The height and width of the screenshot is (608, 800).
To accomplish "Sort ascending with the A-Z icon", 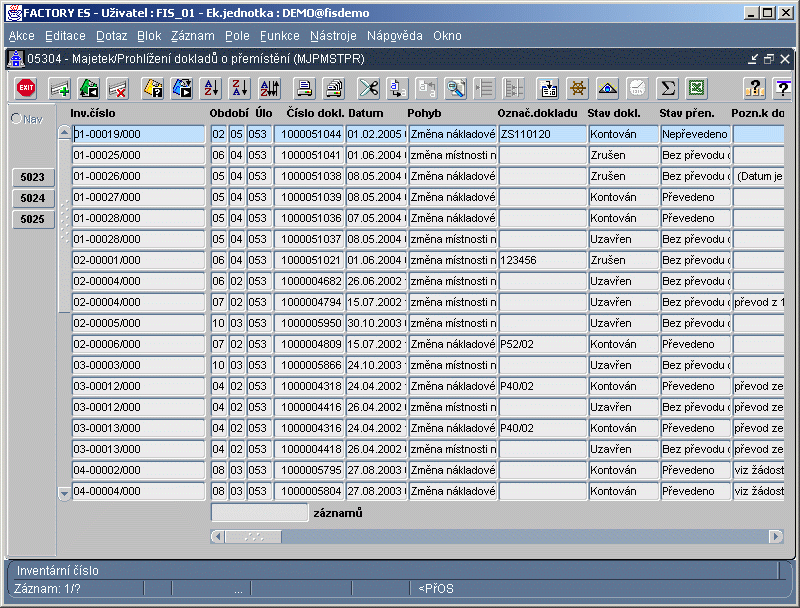I will coord(212,88).
